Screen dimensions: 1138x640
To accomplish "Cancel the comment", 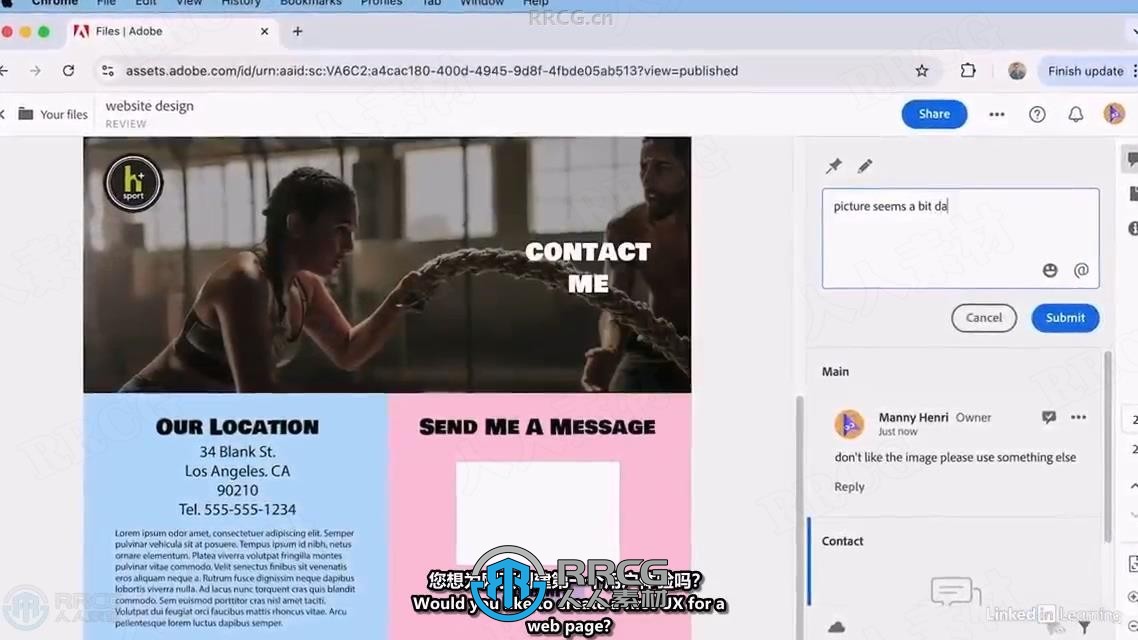I will coord(983,318).
